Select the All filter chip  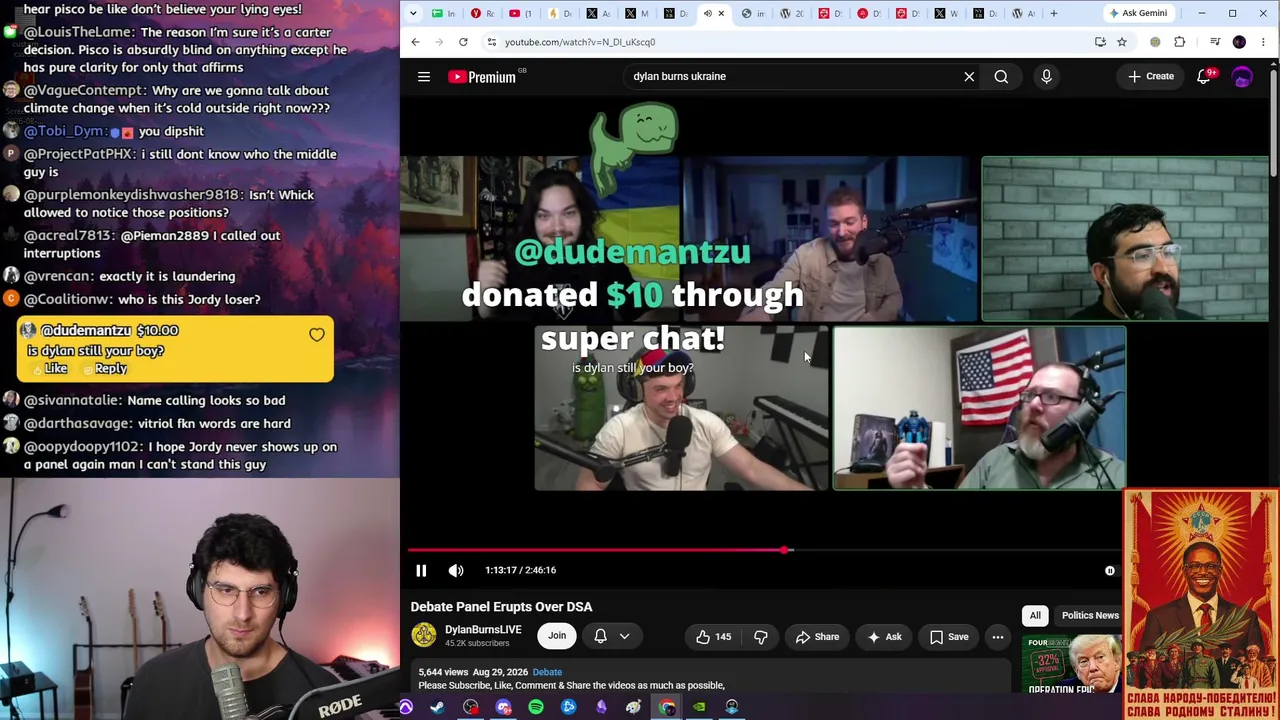click(1035, 615)
